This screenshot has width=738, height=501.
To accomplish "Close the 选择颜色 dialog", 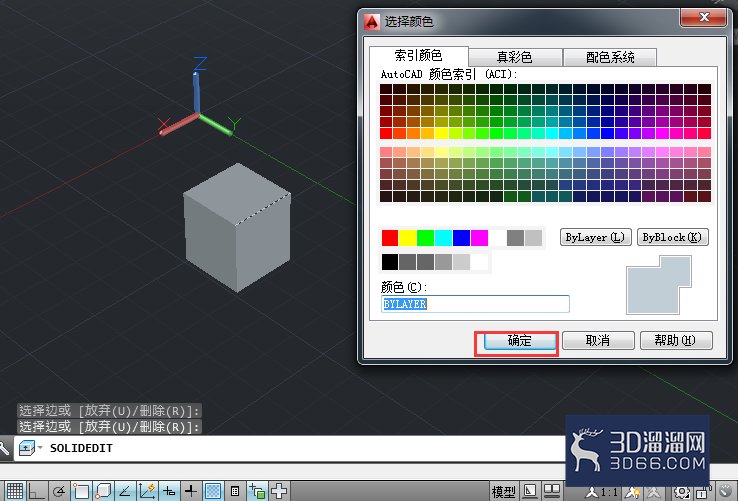I will (x=704, y=17).
